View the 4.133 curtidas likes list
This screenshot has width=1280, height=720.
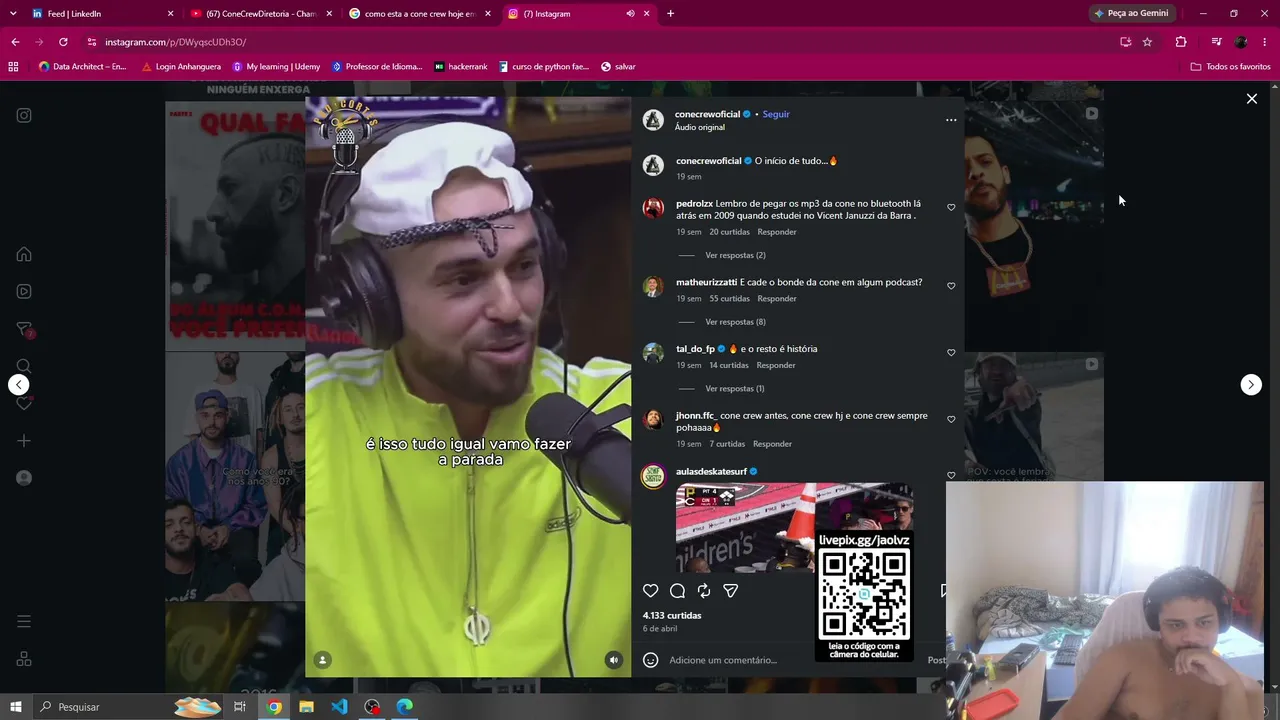click(x=672, y=616)
